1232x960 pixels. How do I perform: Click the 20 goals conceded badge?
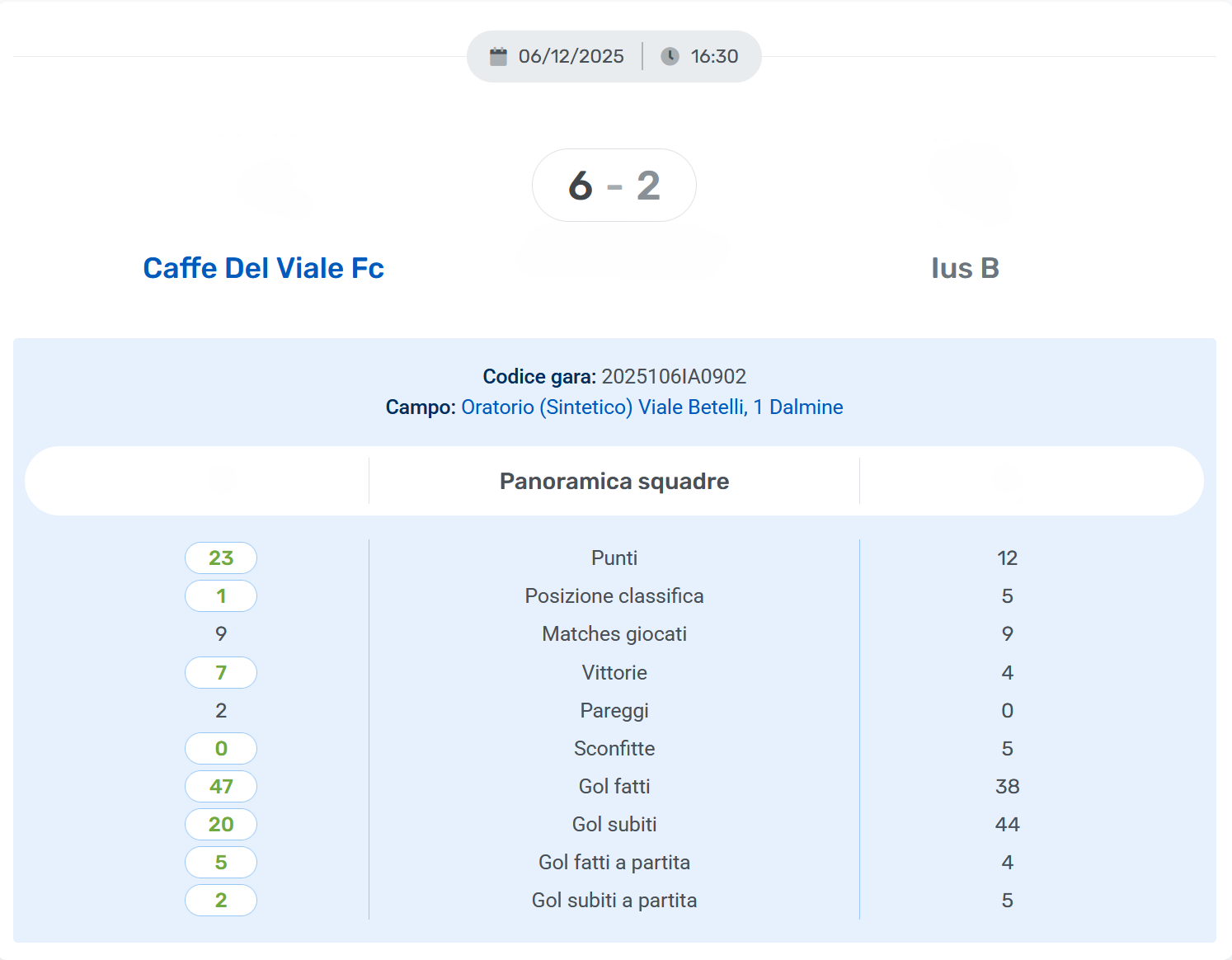pyautogui.click(x=221, y=825)
